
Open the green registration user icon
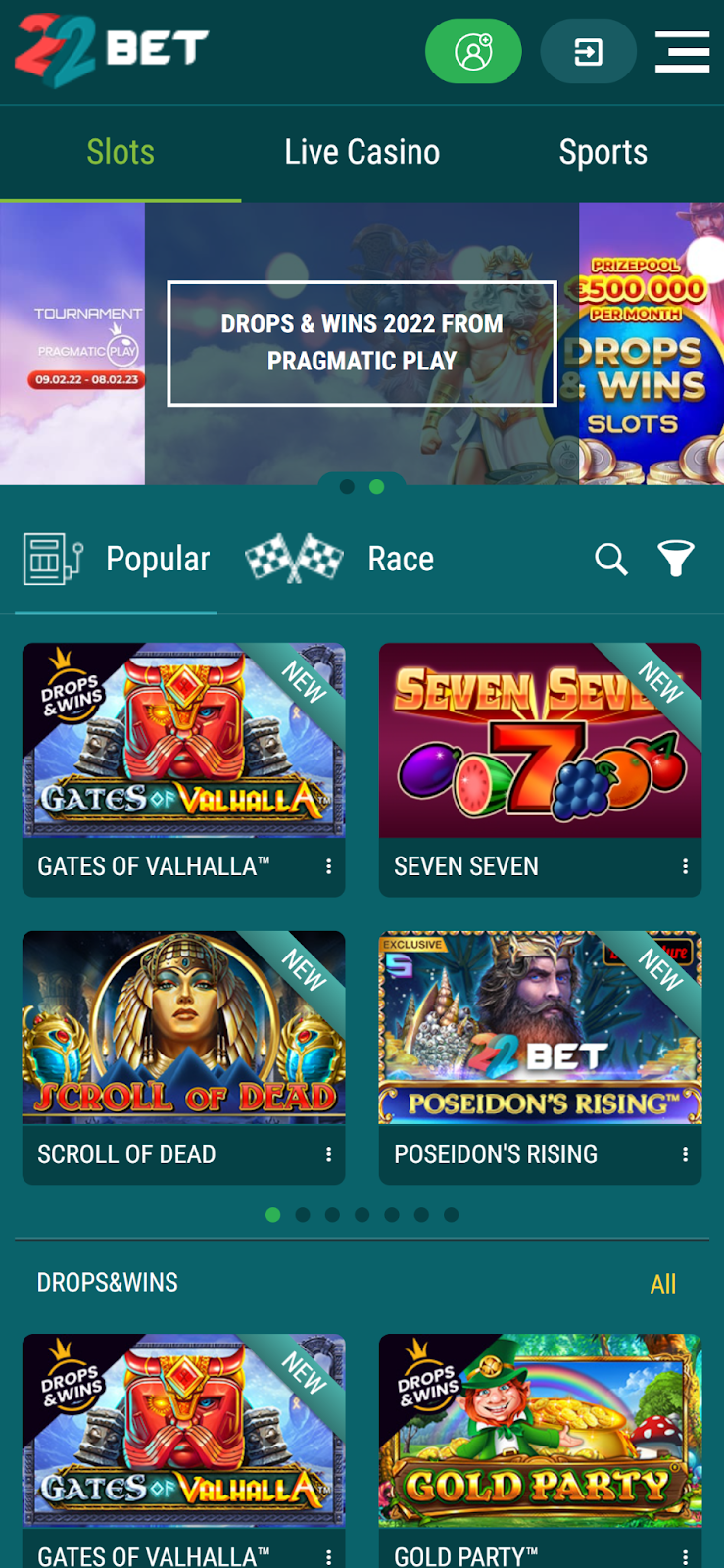click(x=473, y=51)
